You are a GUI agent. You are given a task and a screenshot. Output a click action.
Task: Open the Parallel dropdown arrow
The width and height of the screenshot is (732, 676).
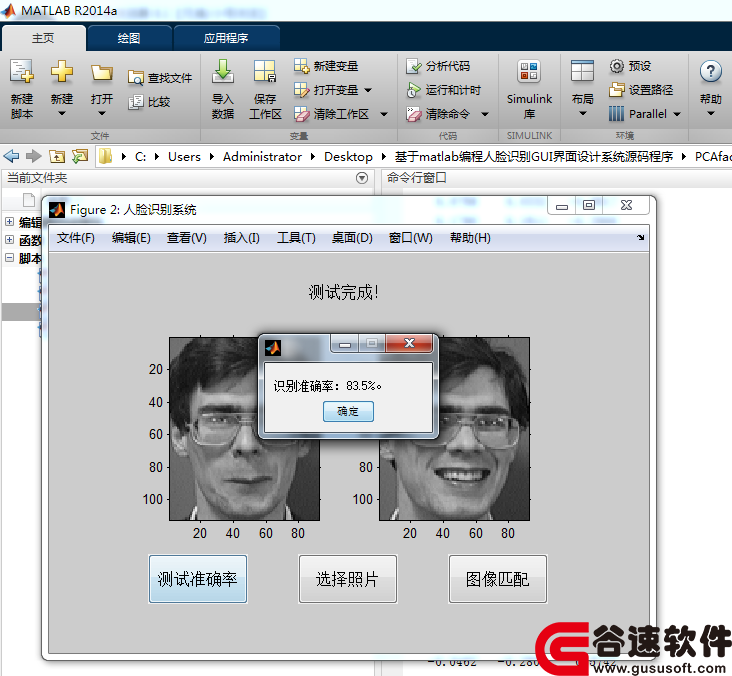(677, 114)
